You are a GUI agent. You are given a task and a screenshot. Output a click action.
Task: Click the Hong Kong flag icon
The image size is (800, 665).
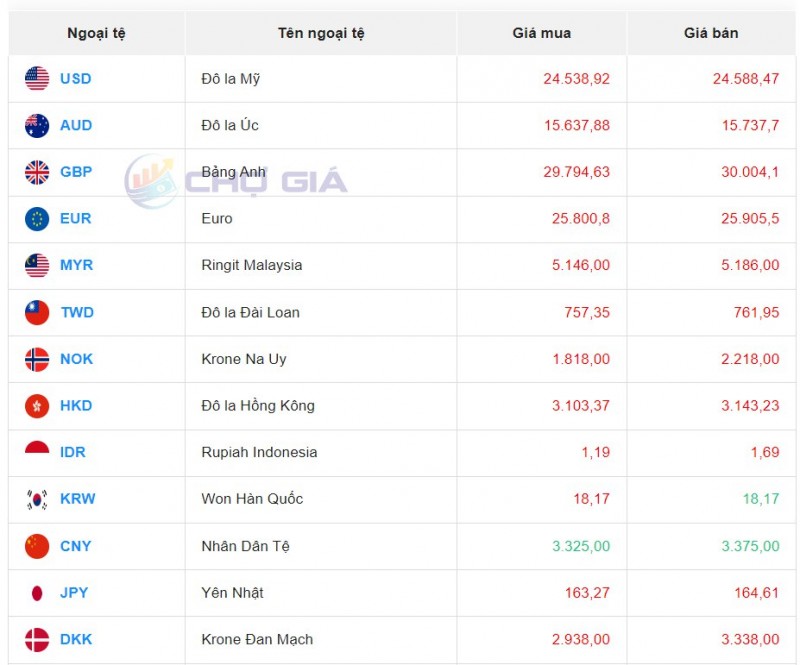(37, 406)
